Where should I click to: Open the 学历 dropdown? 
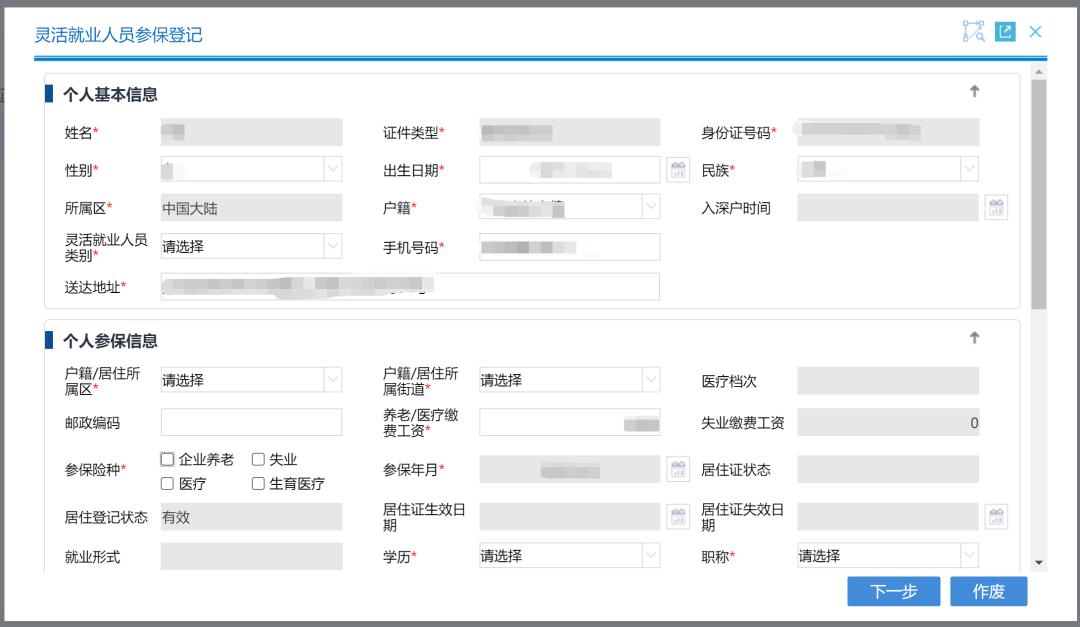[652, 555]
